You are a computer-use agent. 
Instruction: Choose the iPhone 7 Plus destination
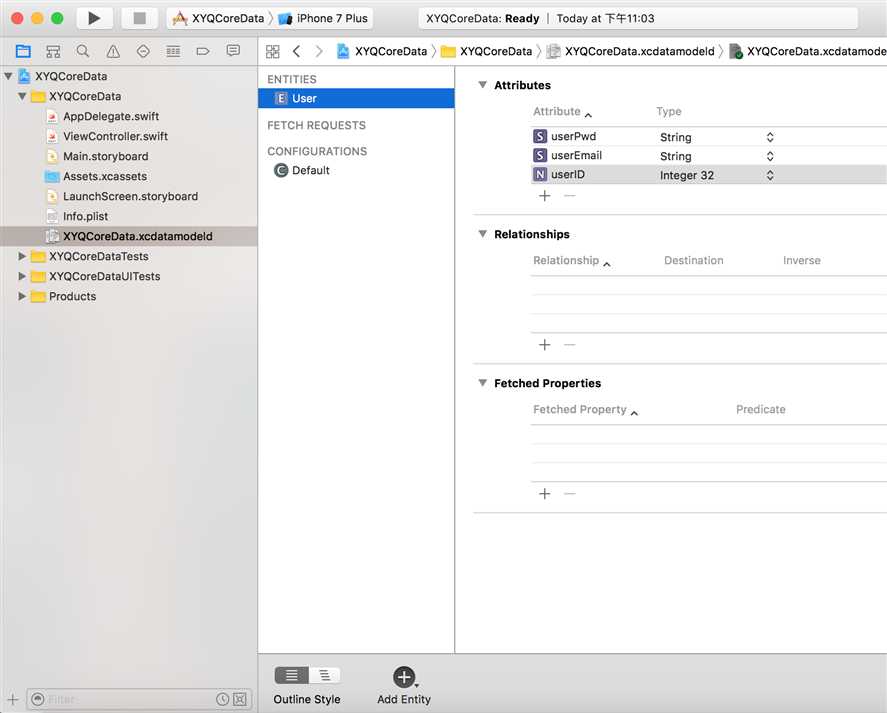click(324, 19)
